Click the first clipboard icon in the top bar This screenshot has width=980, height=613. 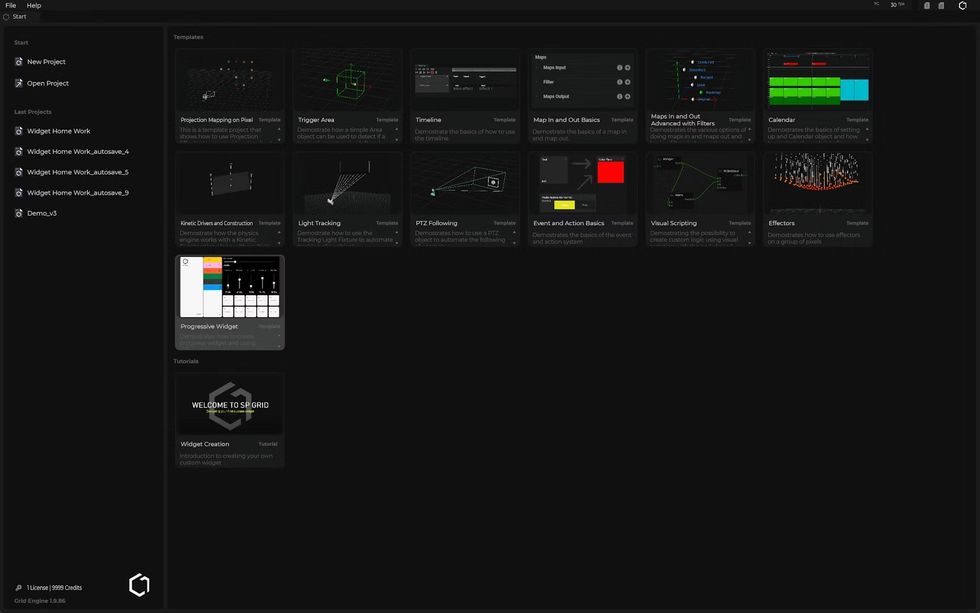(x=926, y=5)
